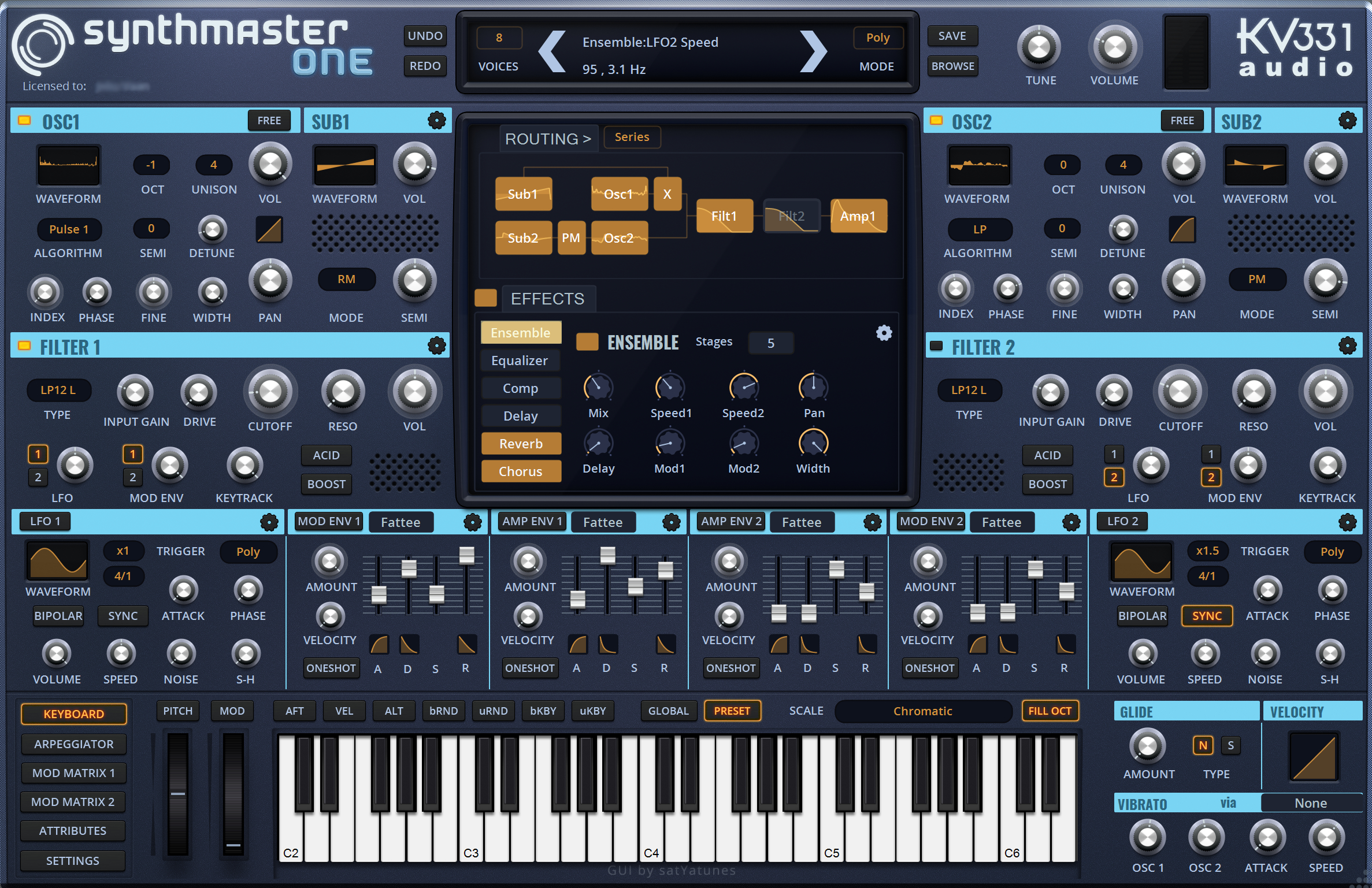Switch to the Reverb effect tab
The height and width of the screenshot is (888, 1372).
(521, 443)
